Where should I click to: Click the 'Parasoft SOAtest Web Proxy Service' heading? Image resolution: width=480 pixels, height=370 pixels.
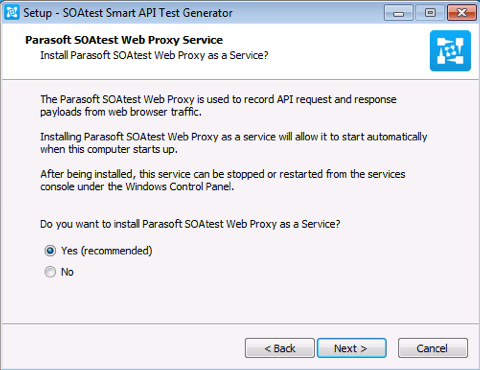click(124, 40)
